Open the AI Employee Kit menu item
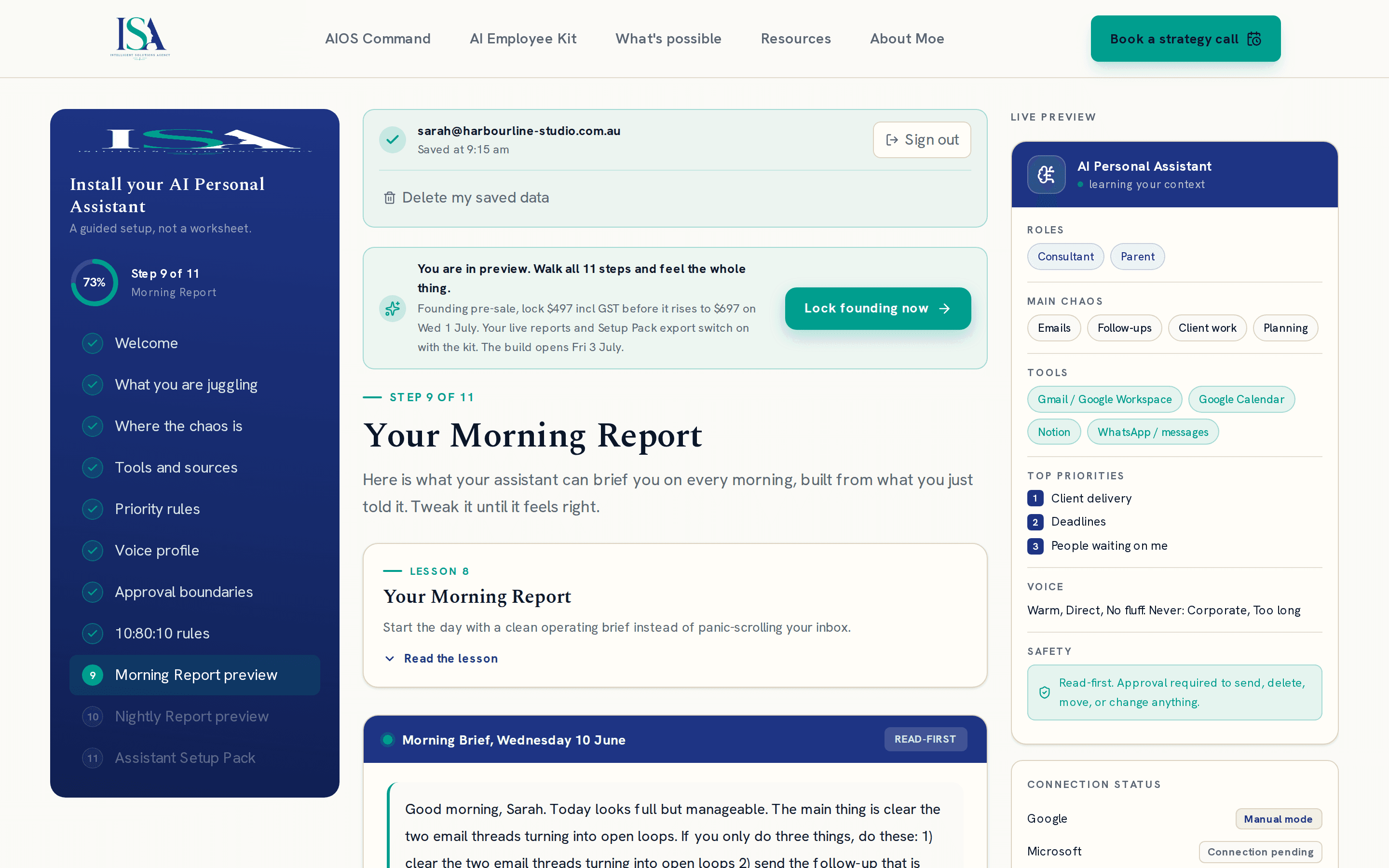The height and width of the screenshot is (868, 1389). (x=523, y=39)
